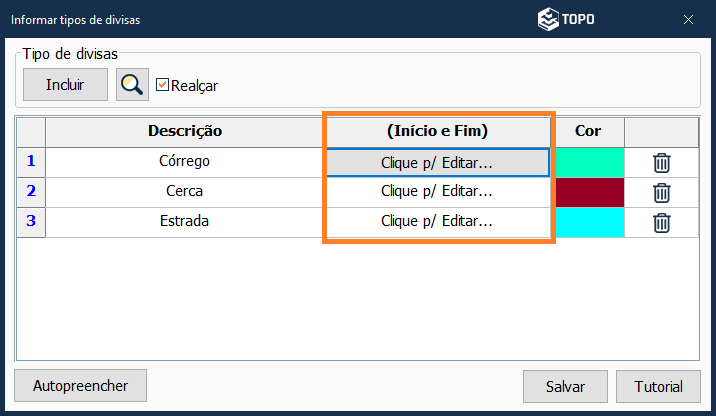Delete the Estrada row with trash icon
This screenshot has height=416, width=716.
[661, 222]
